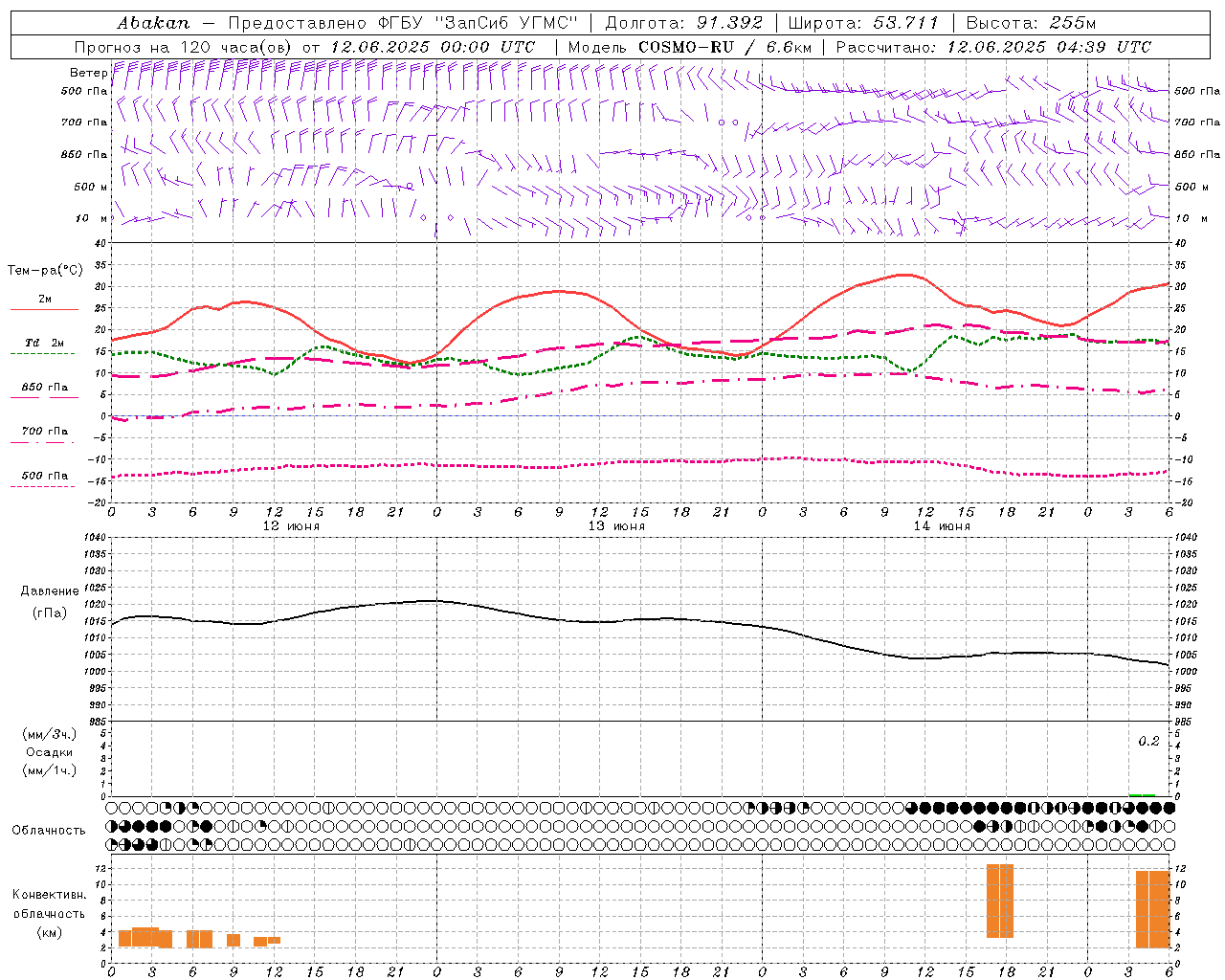Screen dimensions: 1225x980
Task: Click the '13 июня' date label
Action: pyautogui.click(x=616, y=526)
